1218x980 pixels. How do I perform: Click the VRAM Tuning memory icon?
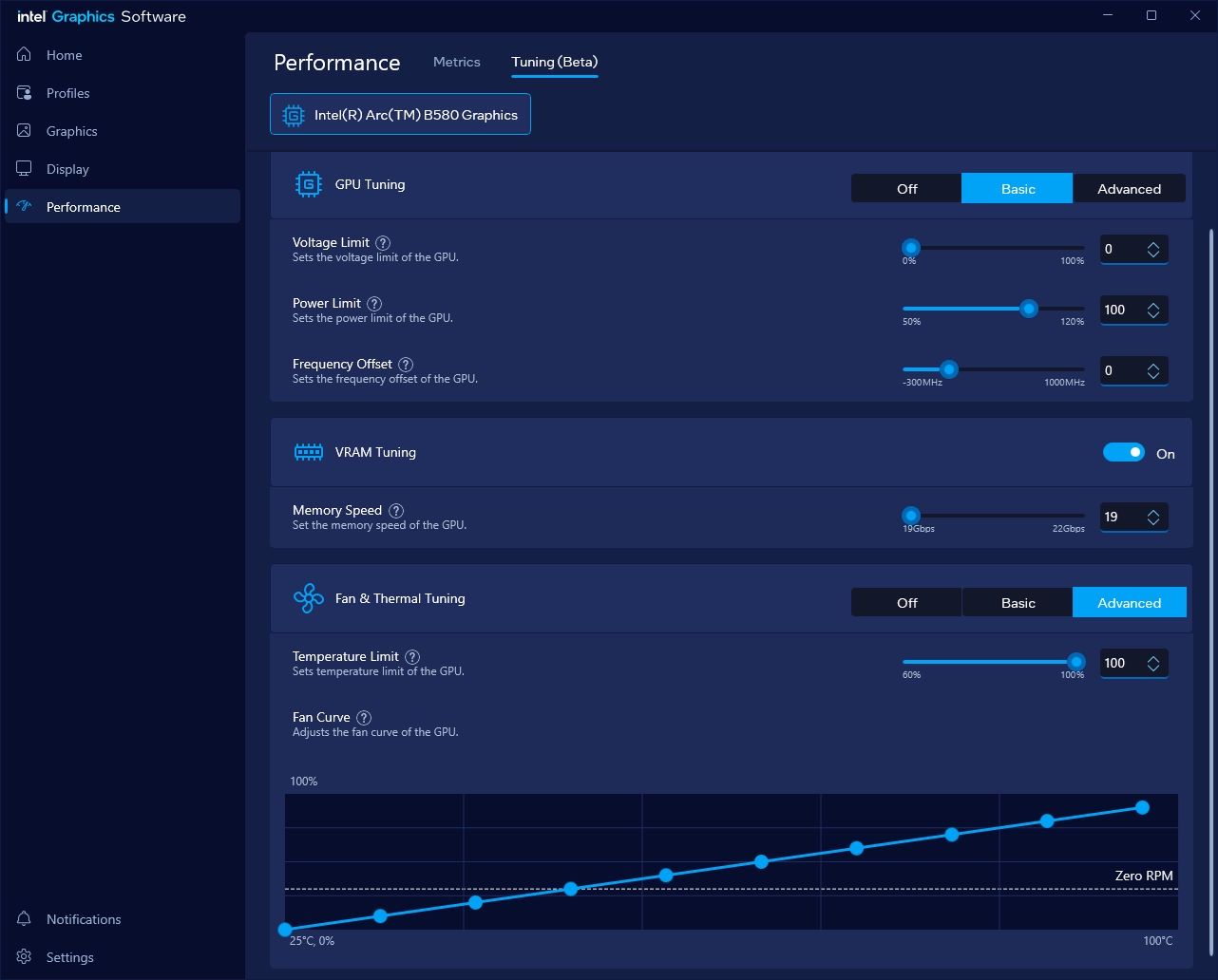[x=309, y=452]
